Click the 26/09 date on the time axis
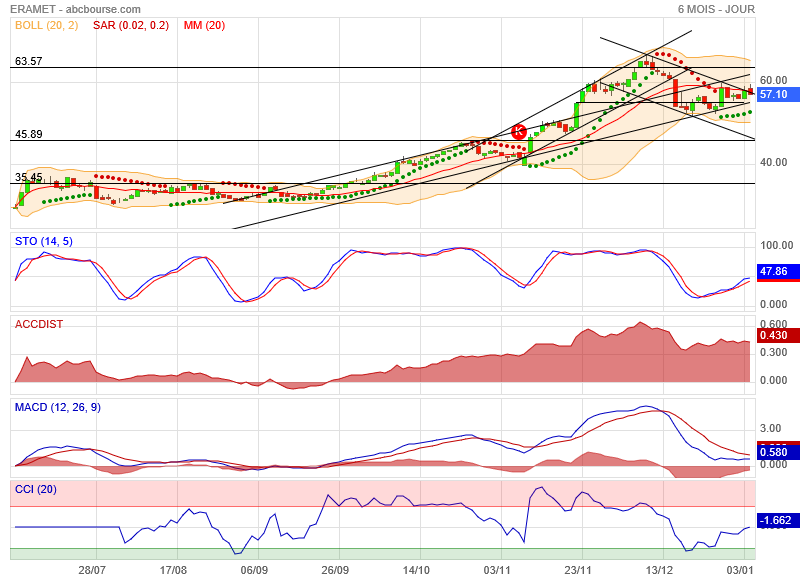The height and width of the screenshot is (580, 800). (335, 570)
